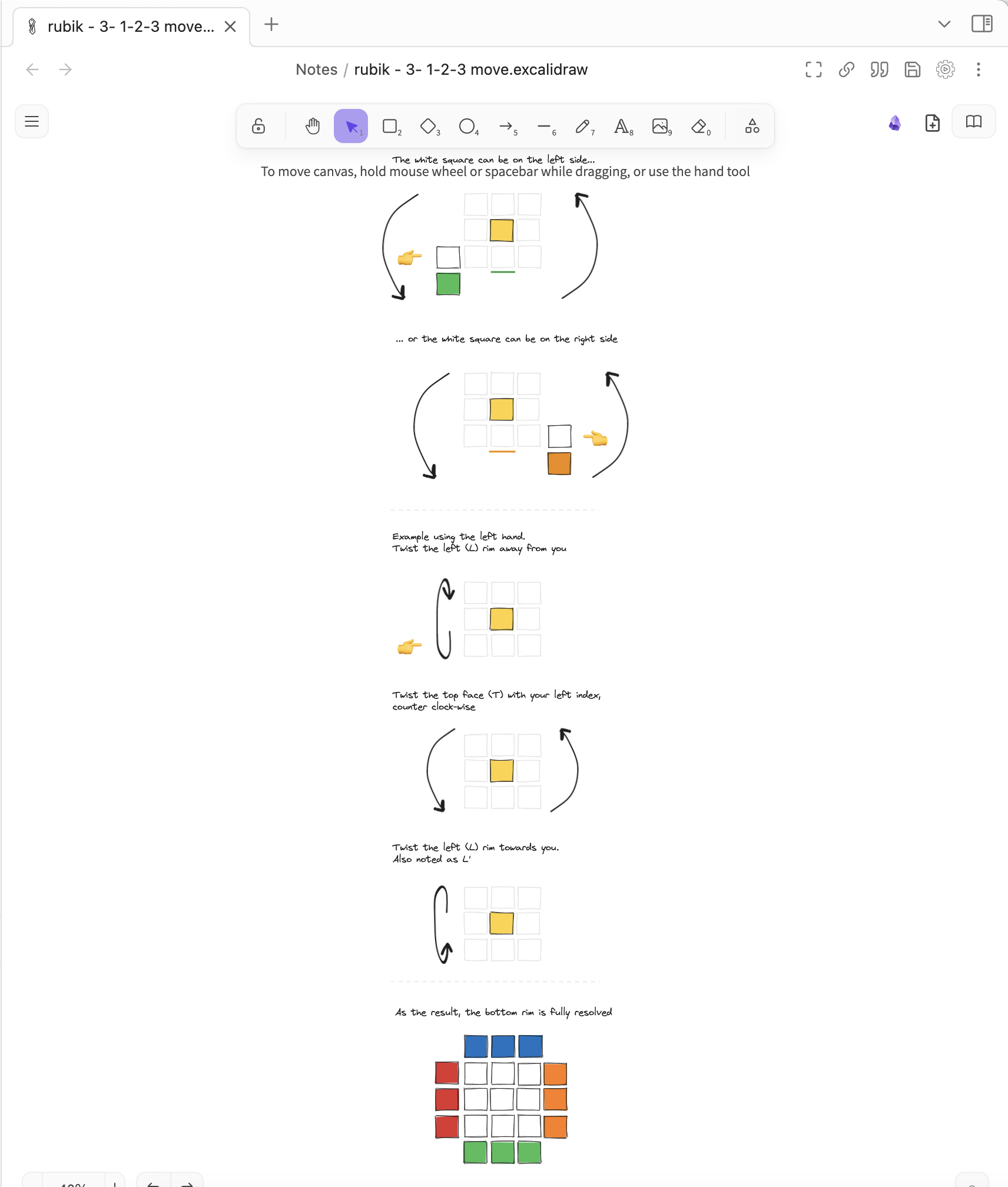Choose the Eraser tool
Viewport: 1008px width, 1187px height.
point(699,125)
